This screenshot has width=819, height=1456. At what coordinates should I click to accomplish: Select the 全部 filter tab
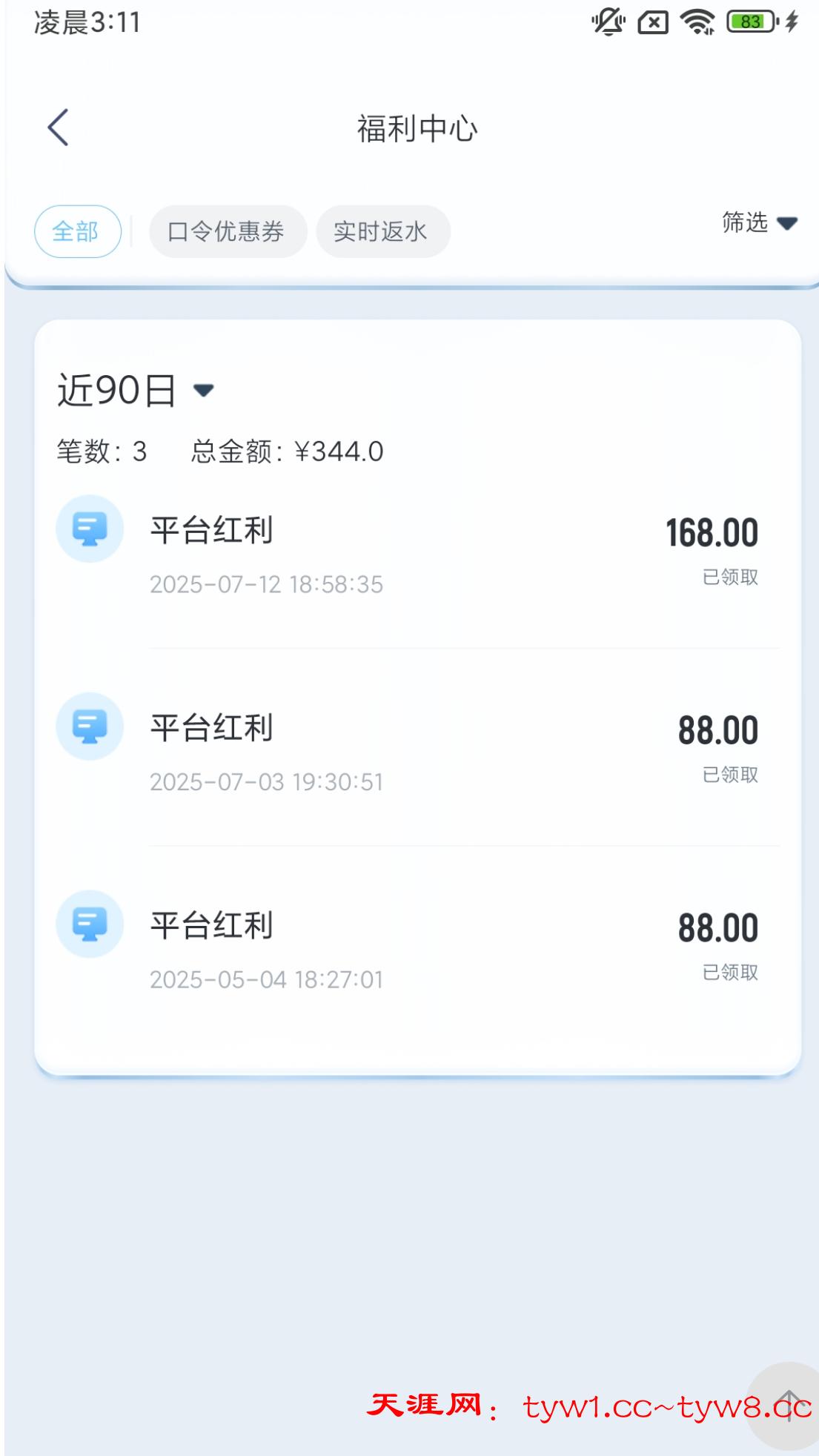[77, 231]
